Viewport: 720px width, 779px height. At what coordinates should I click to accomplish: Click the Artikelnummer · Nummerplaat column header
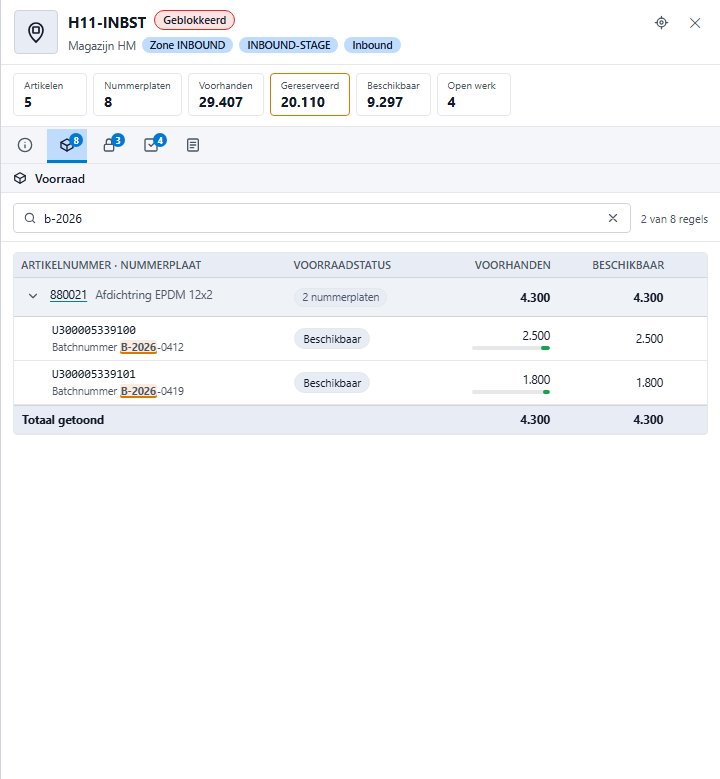click(111, 265)
